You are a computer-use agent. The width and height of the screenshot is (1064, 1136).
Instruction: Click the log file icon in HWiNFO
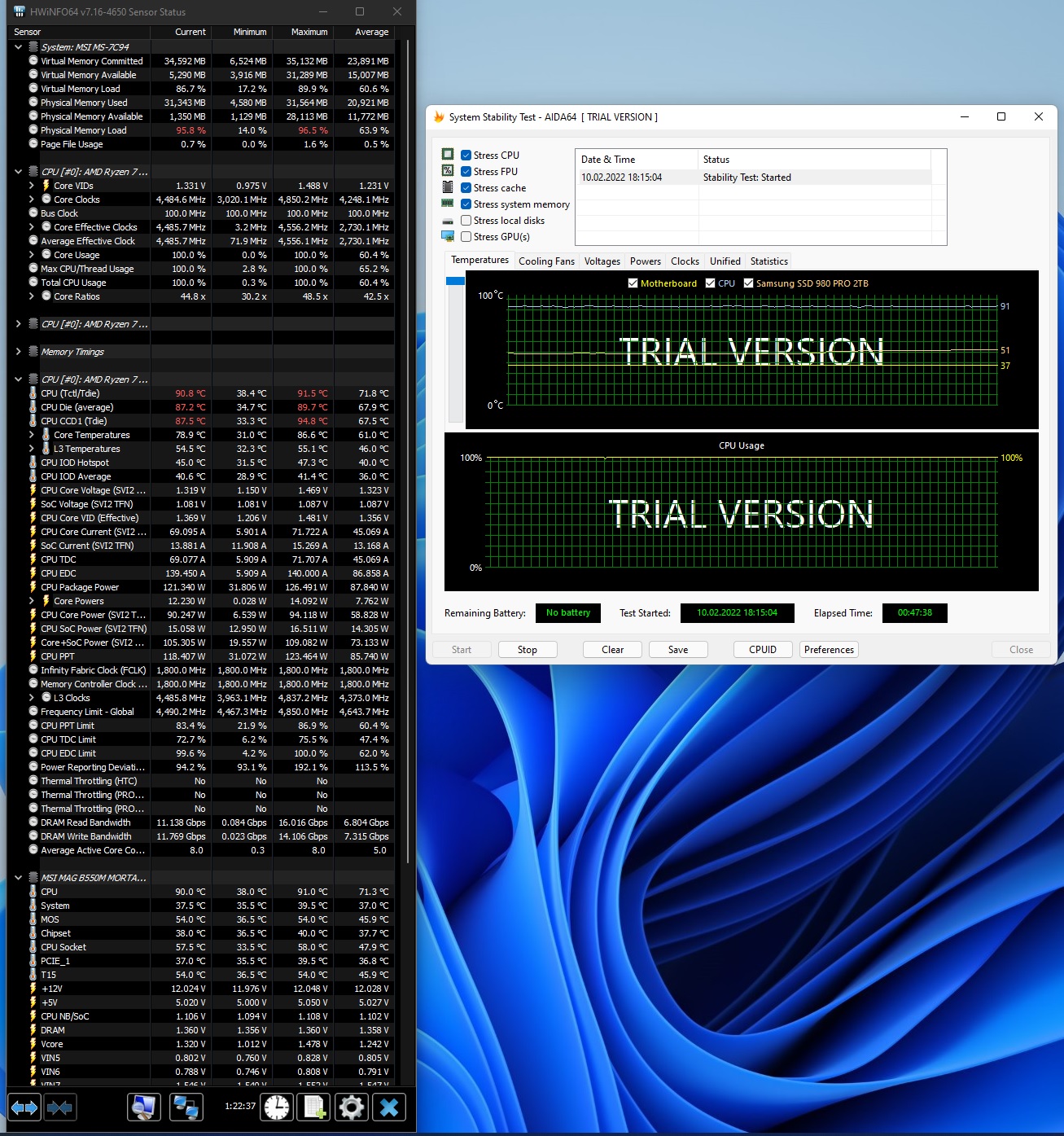coord(314,1107)
